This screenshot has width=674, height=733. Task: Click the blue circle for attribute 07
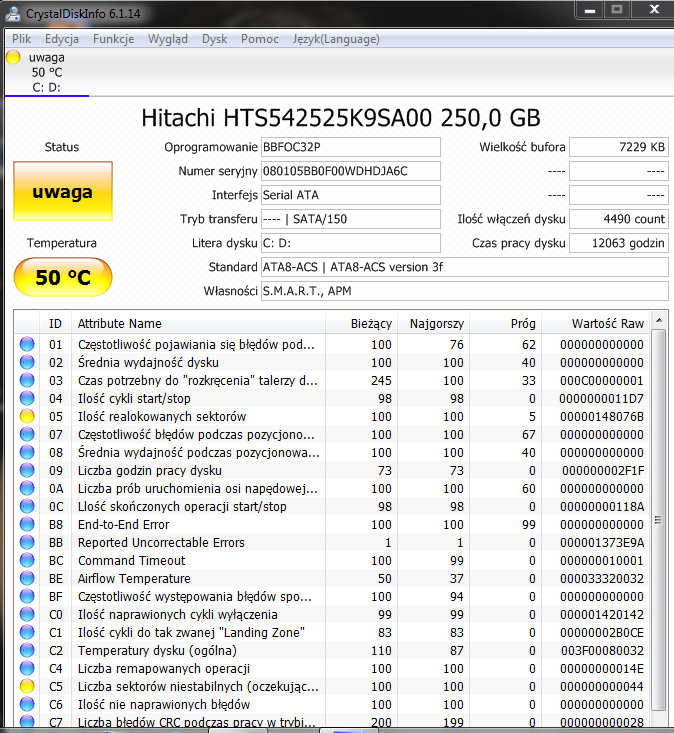pos(27,434)
